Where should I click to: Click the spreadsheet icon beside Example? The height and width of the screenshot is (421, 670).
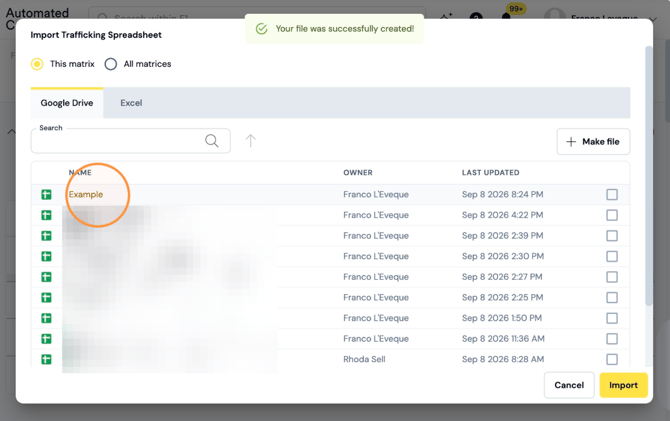(x=46, y=195)
